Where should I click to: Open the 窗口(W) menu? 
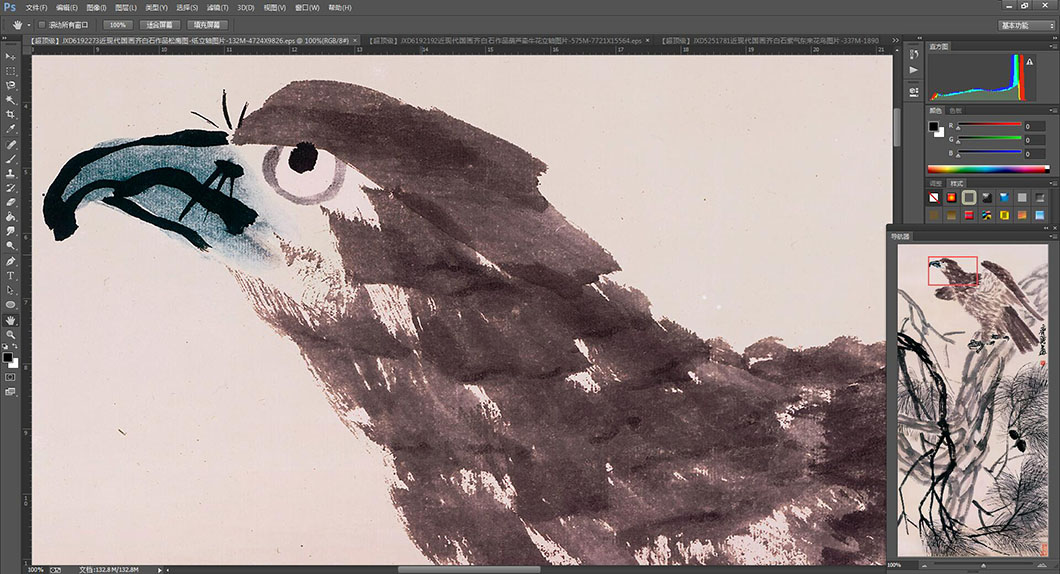click(307, 7)
